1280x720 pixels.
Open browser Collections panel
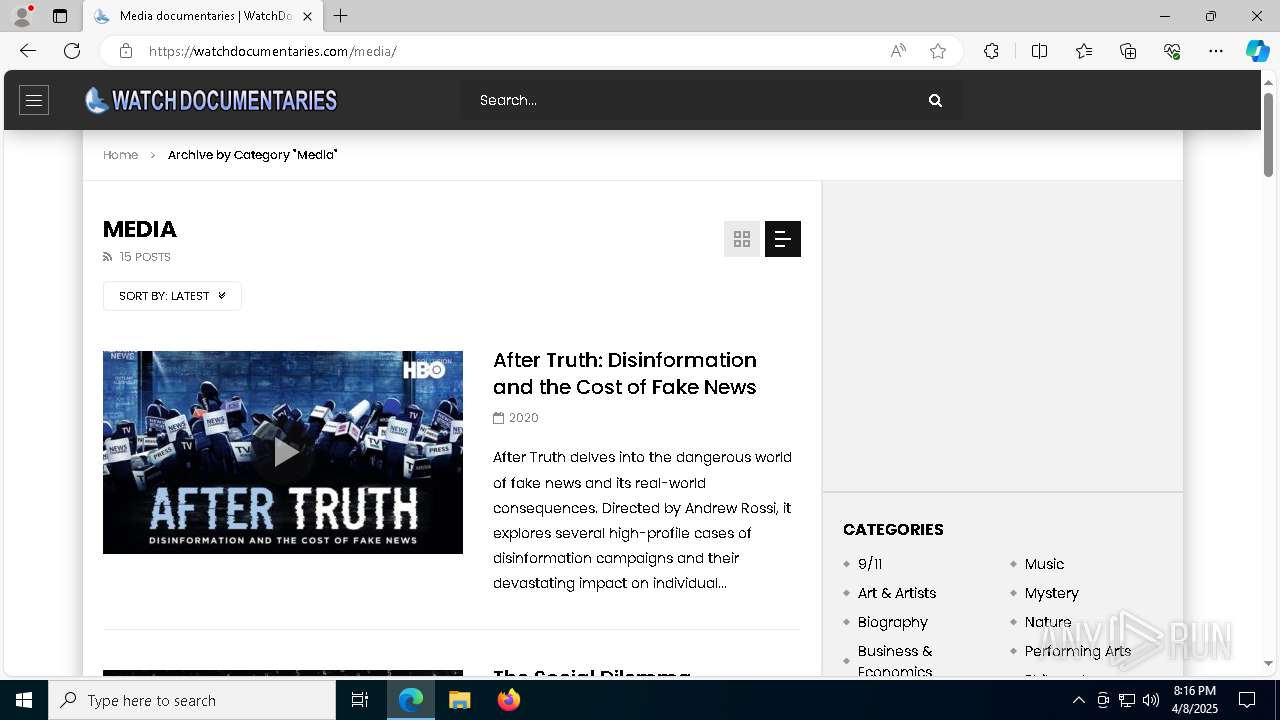click(1128, 51)
